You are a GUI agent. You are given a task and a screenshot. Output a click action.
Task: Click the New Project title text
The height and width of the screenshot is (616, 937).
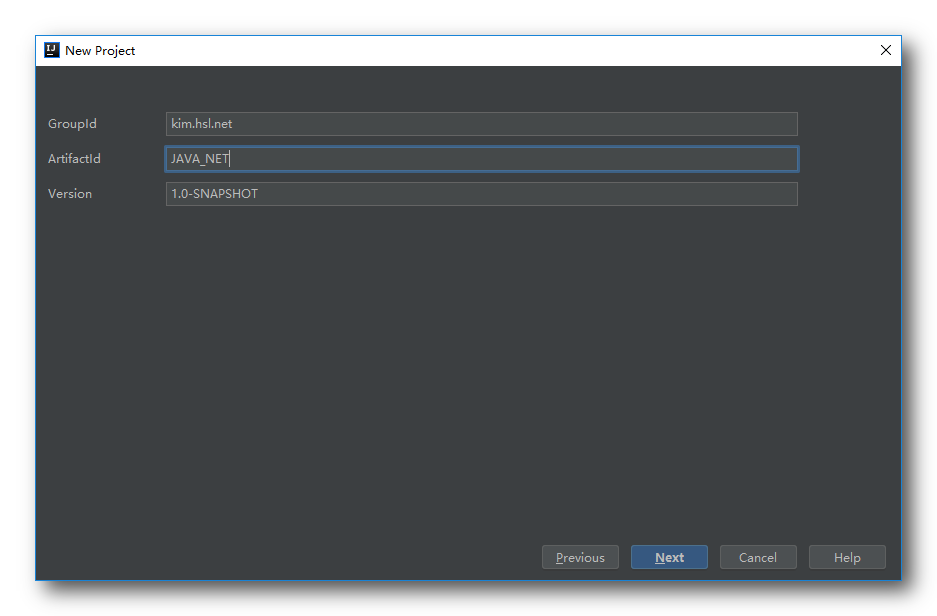point(100,51)
